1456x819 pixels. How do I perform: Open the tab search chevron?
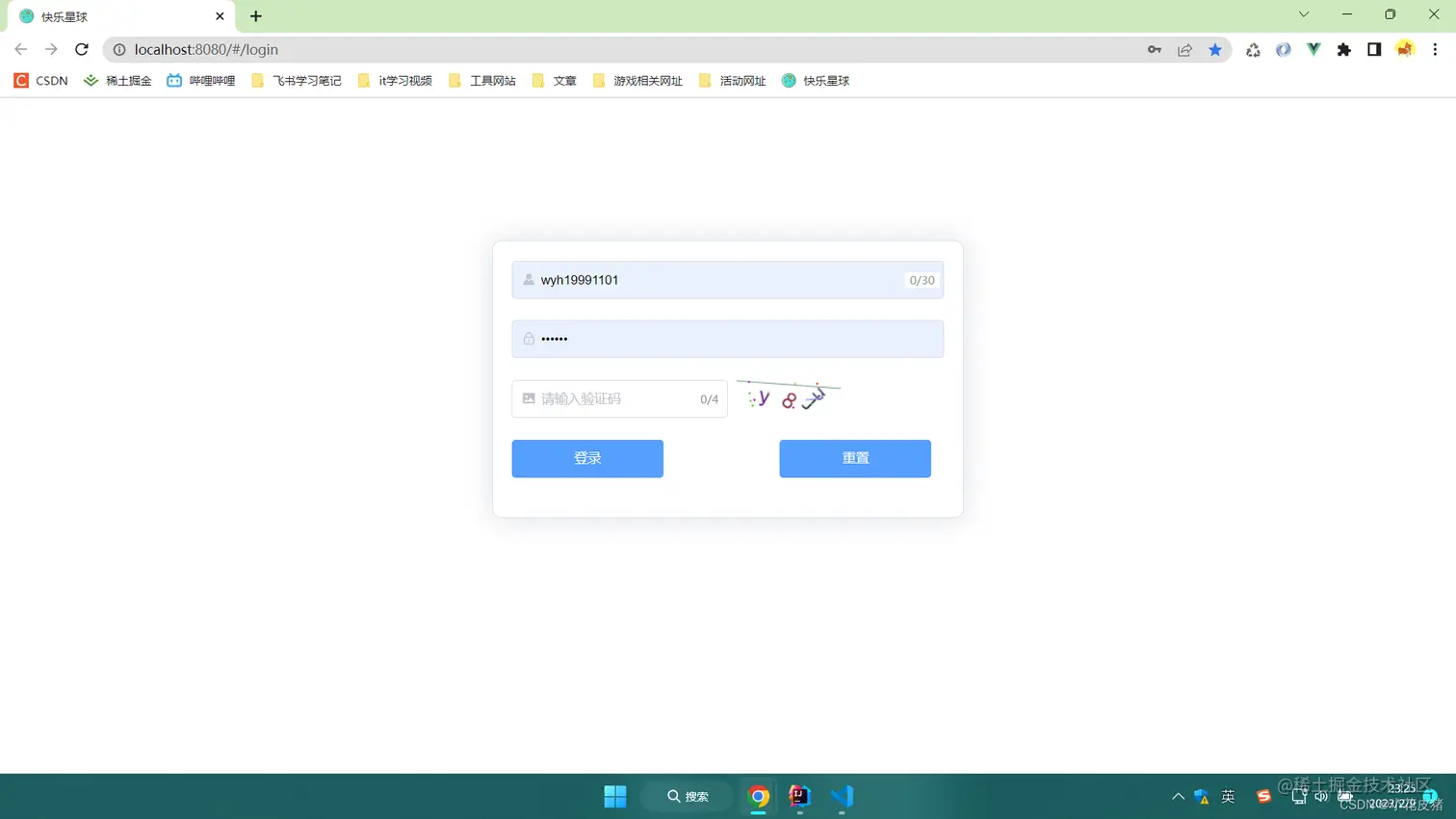pos(1304,14)
